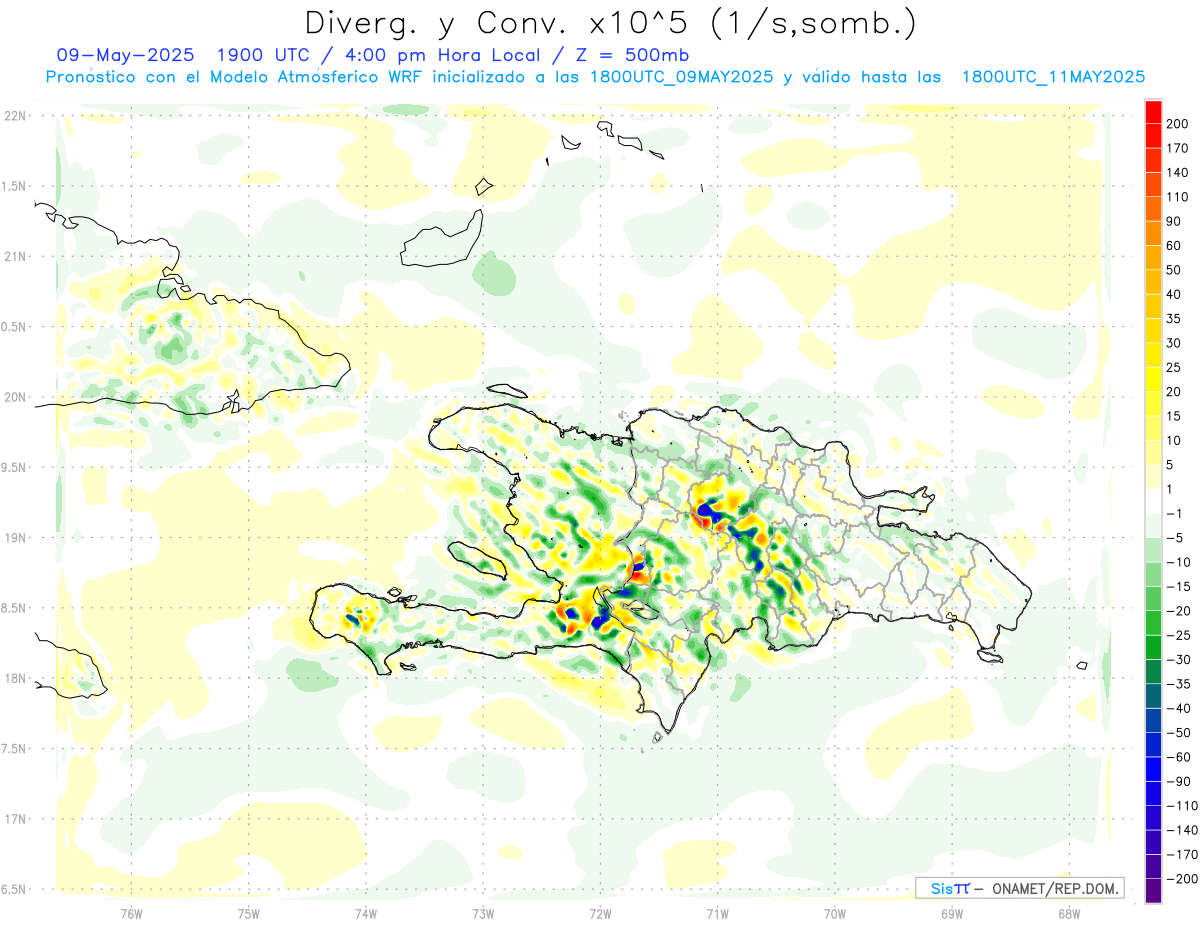Click the legend value '140'
The height and width of the screenshot is (927, 1200).
[x=1178, y=172]
